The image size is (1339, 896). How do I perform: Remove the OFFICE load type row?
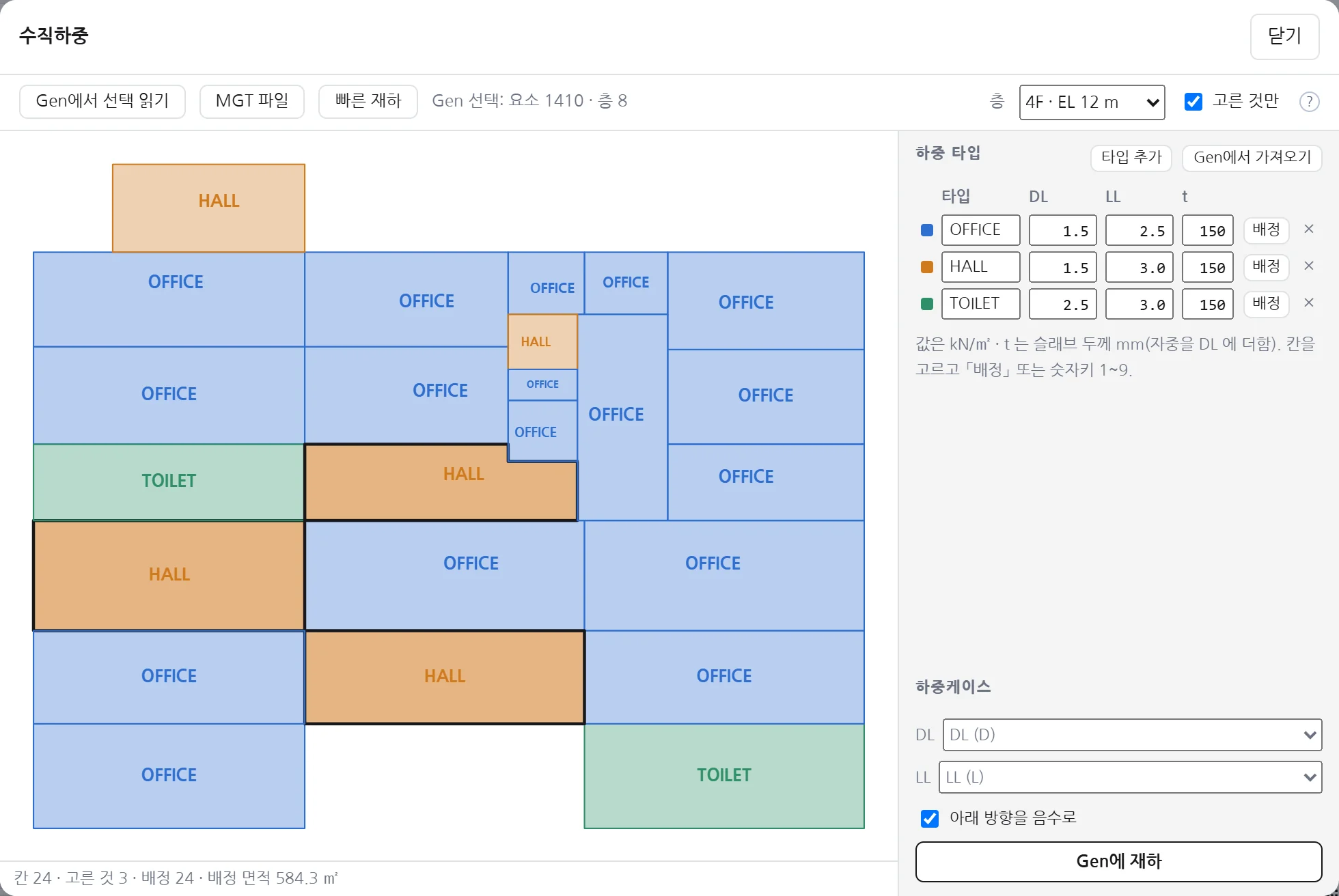[x=1309, y=229]
